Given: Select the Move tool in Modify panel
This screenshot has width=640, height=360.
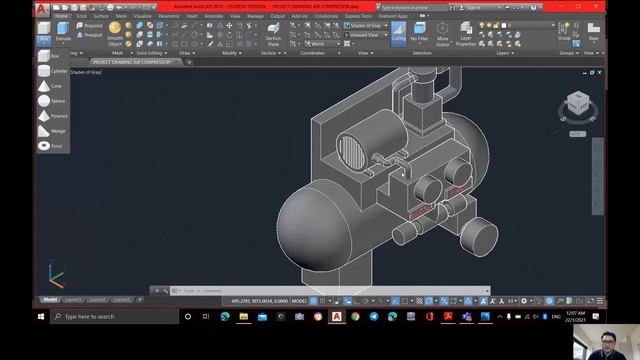Looking at the screenshot, I should pos(229,26).
